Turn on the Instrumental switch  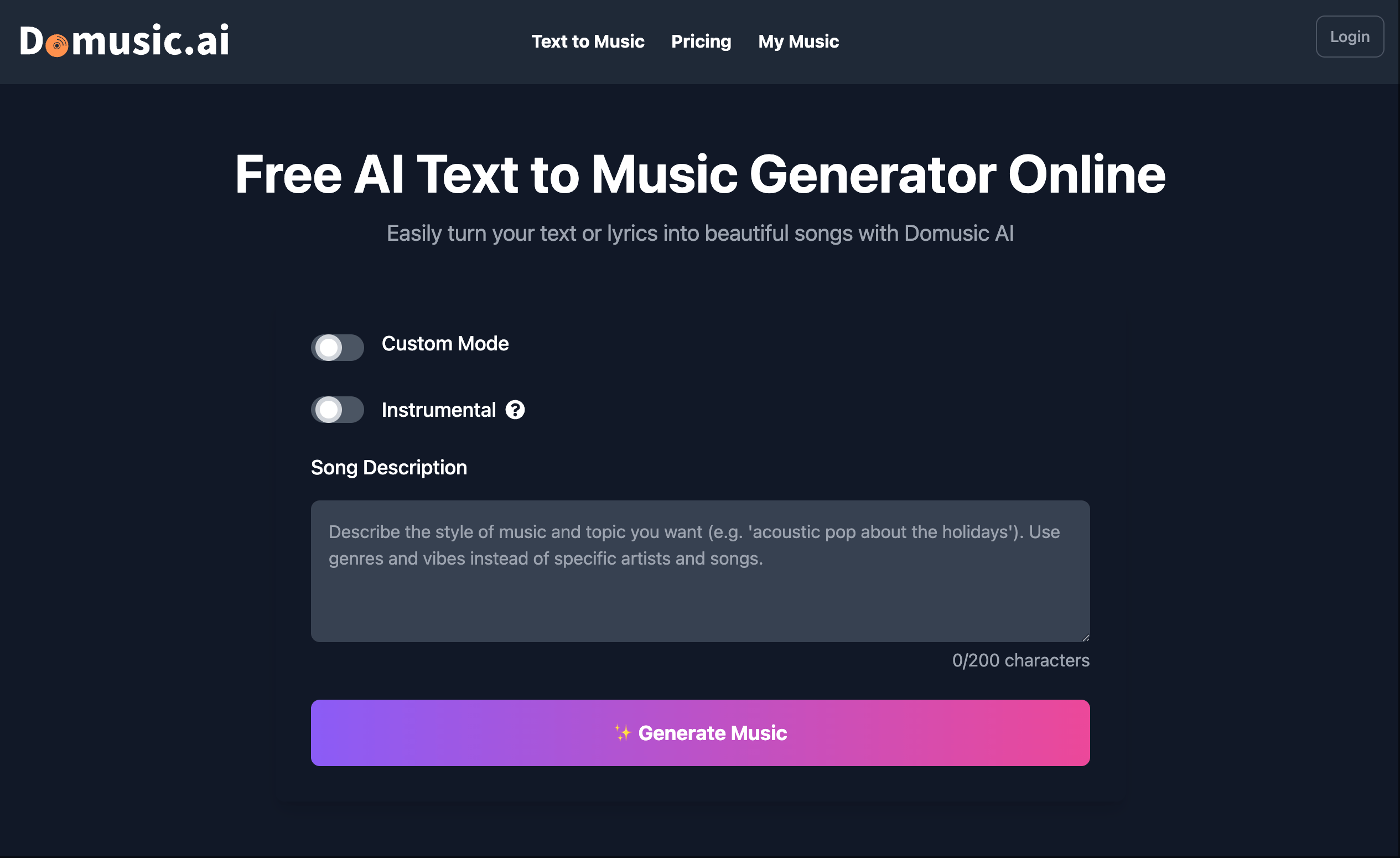coord(338,410)
